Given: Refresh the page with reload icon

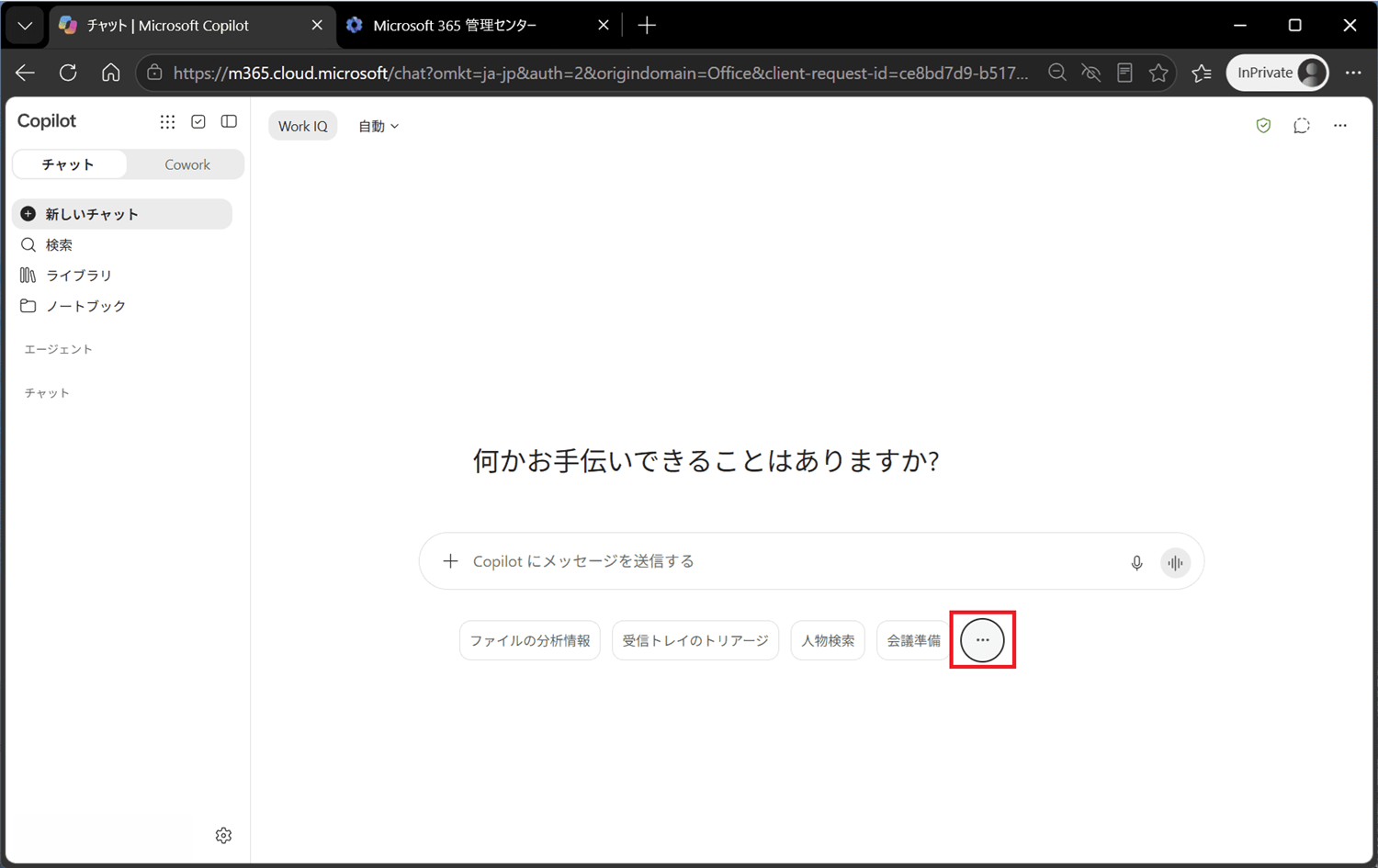Looking at the screenshot, I should 68,73.
